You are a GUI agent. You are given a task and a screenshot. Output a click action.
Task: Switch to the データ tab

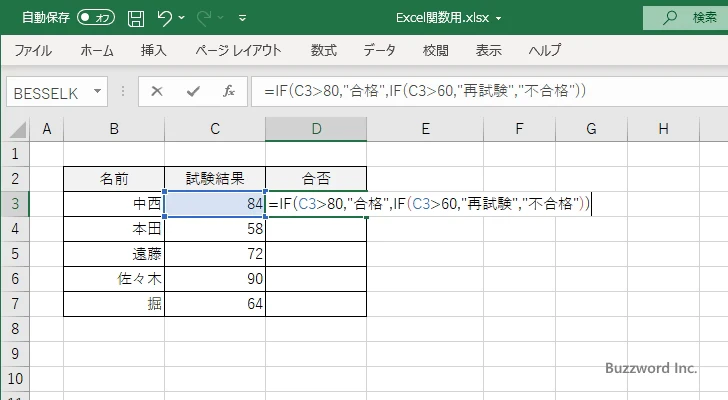click(379, 50)
